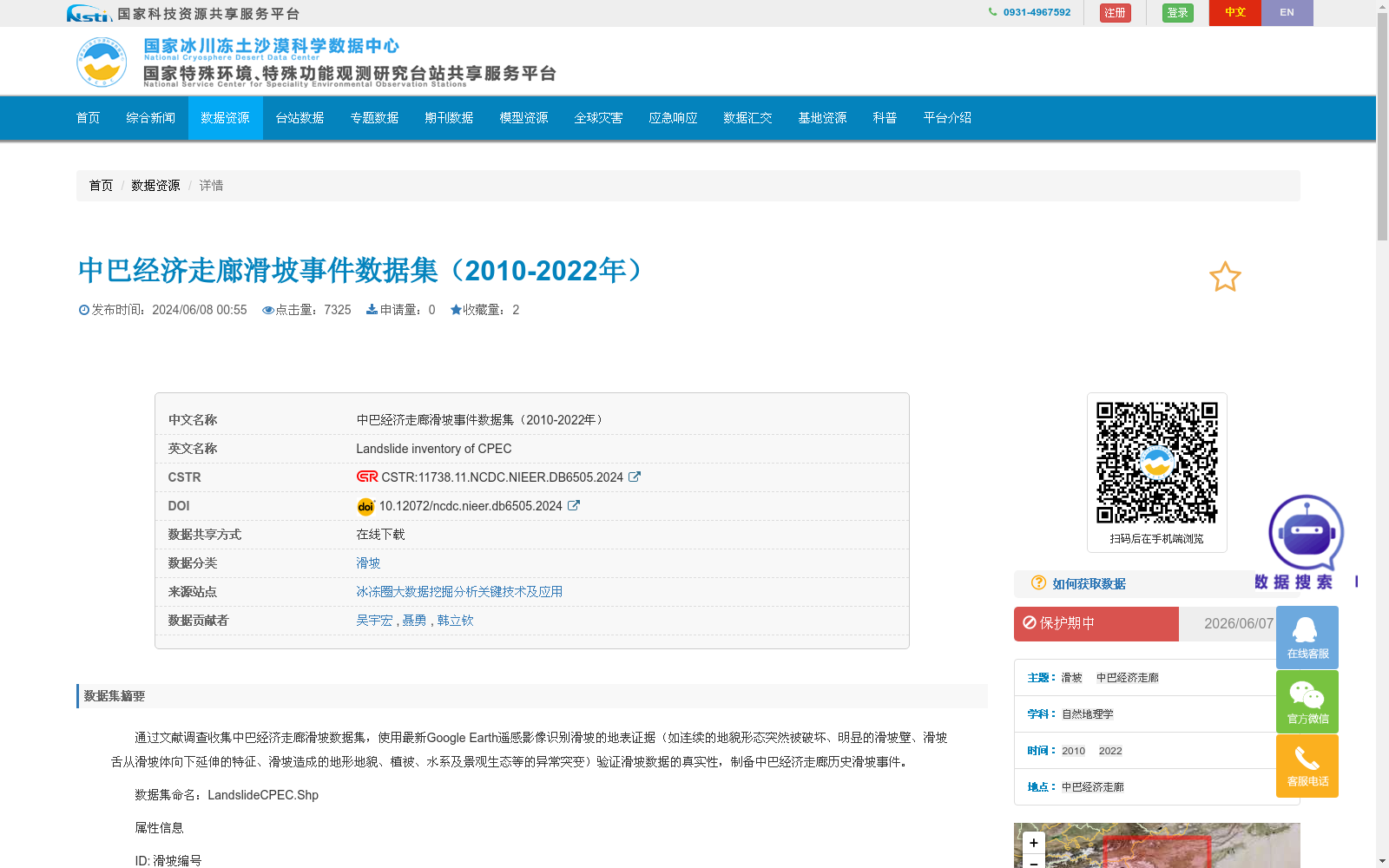This screenshot has width=1389, height=868.
Task: Click the 注册 register button
Action: tap(1115, 13)
